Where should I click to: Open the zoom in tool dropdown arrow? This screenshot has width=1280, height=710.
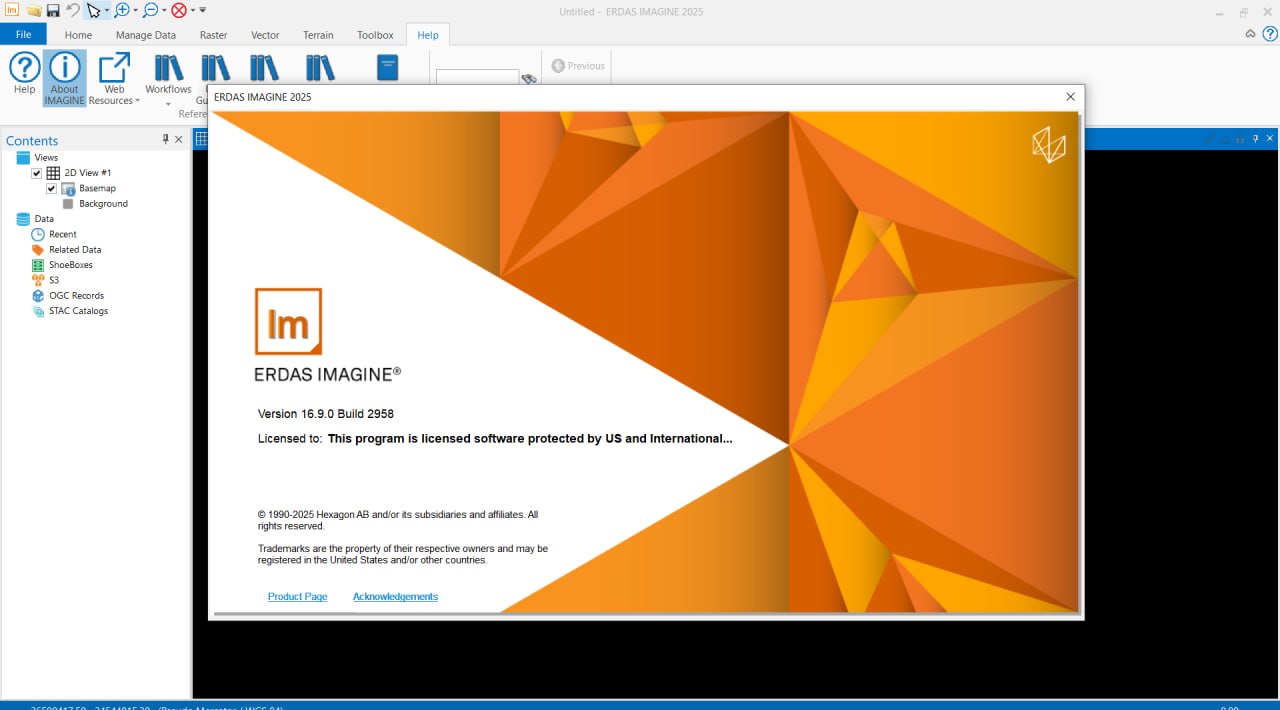tap(135, 11)
